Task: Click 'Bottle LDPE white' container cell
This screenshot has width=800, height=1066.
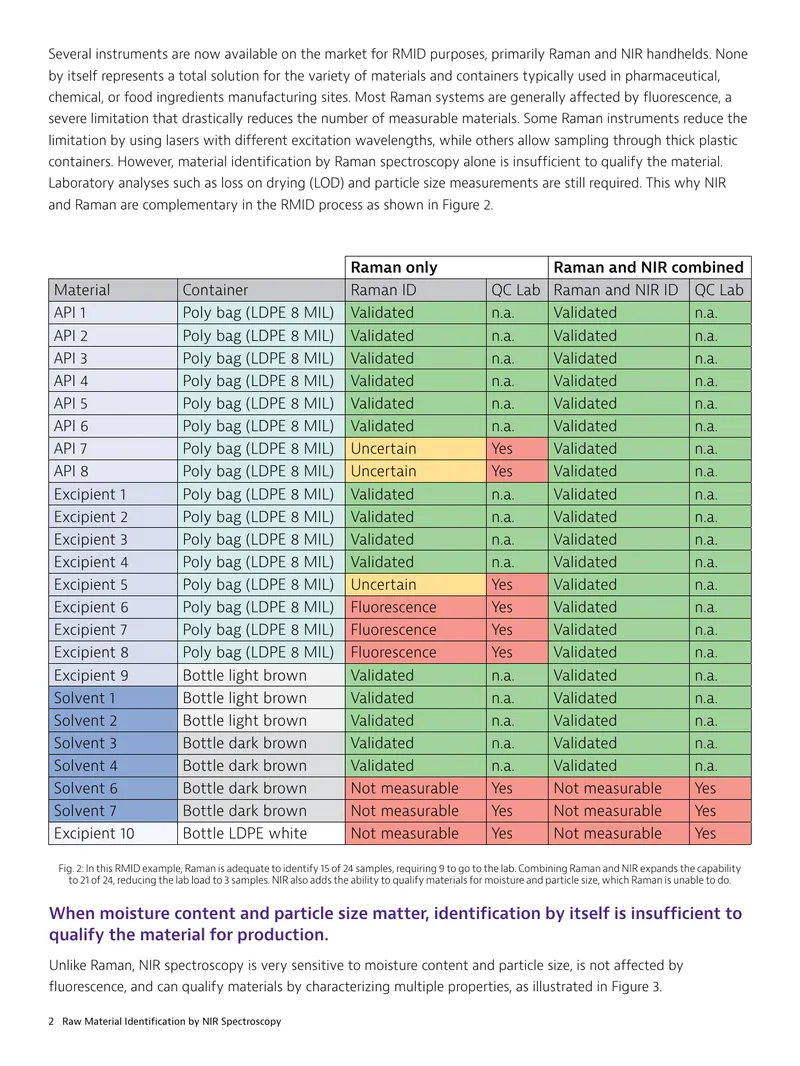Action: [x=261, y=833]
